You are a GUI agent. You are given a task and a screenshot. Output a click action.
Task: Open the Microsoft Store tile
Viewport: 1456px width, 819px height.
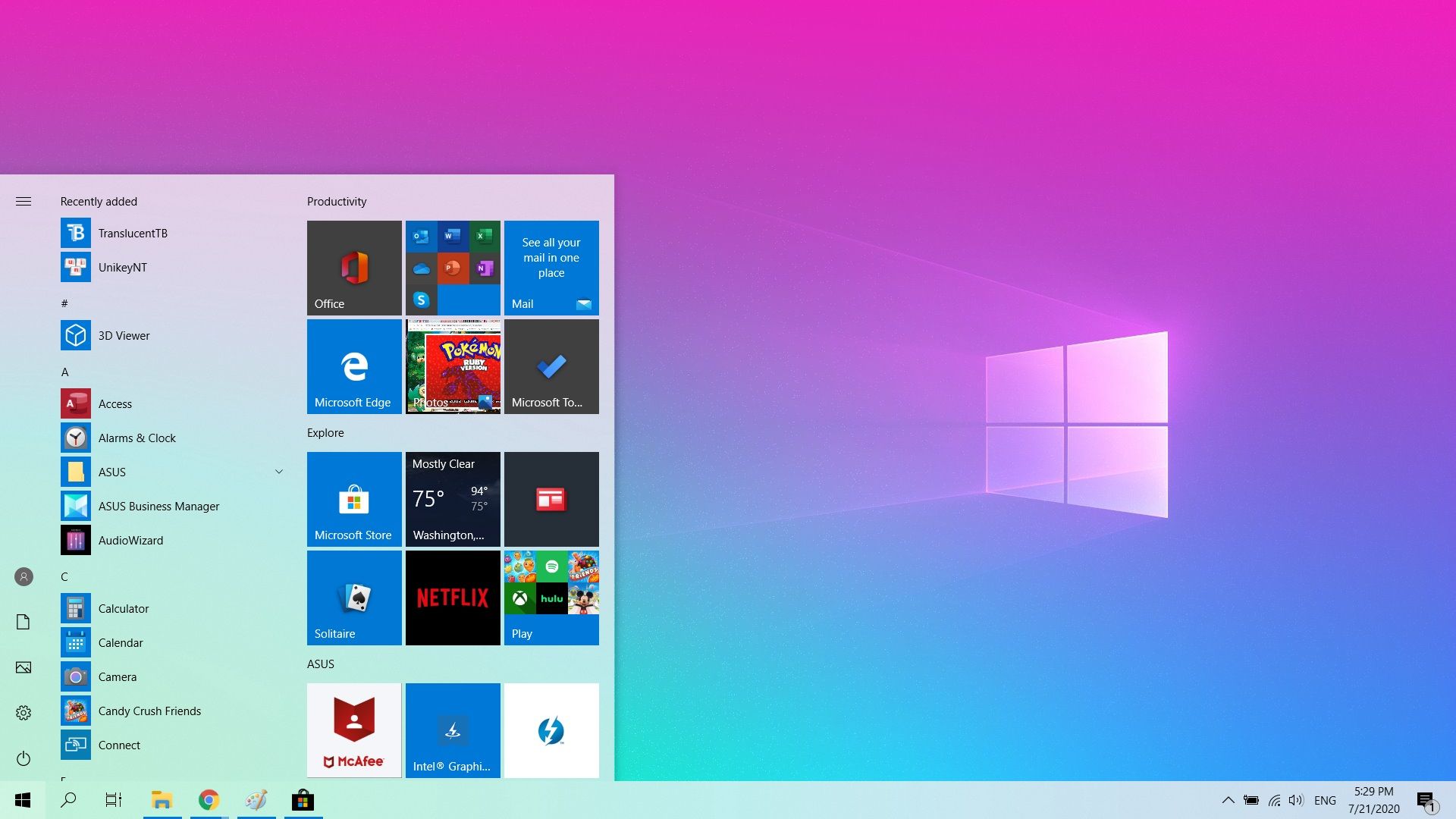click(x=354, y=499)
